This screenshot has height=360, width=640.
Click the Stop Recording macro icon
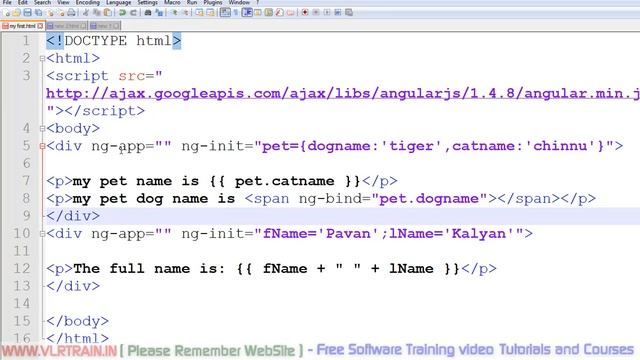(316, 13)
